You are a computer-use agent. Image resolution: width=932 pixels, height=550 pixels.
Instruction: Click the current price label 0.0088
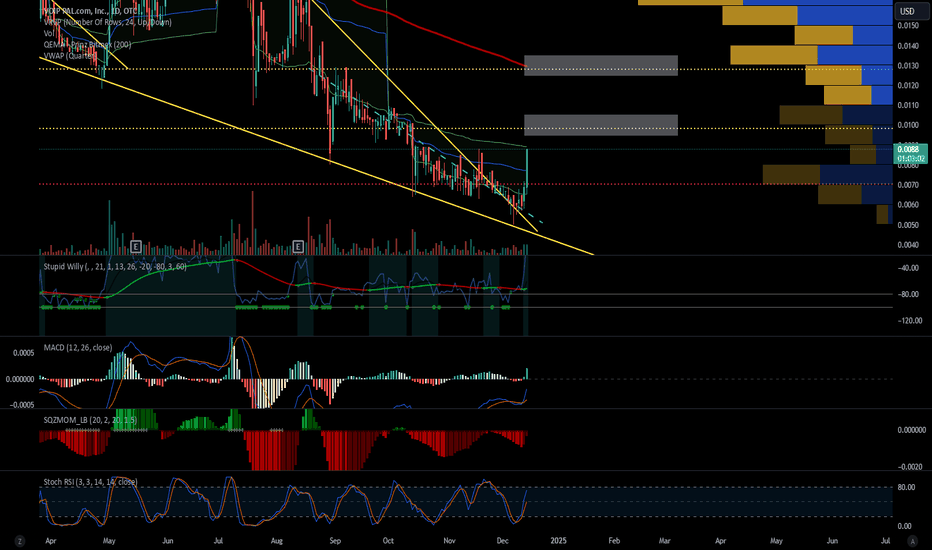[x=910, y=153]
